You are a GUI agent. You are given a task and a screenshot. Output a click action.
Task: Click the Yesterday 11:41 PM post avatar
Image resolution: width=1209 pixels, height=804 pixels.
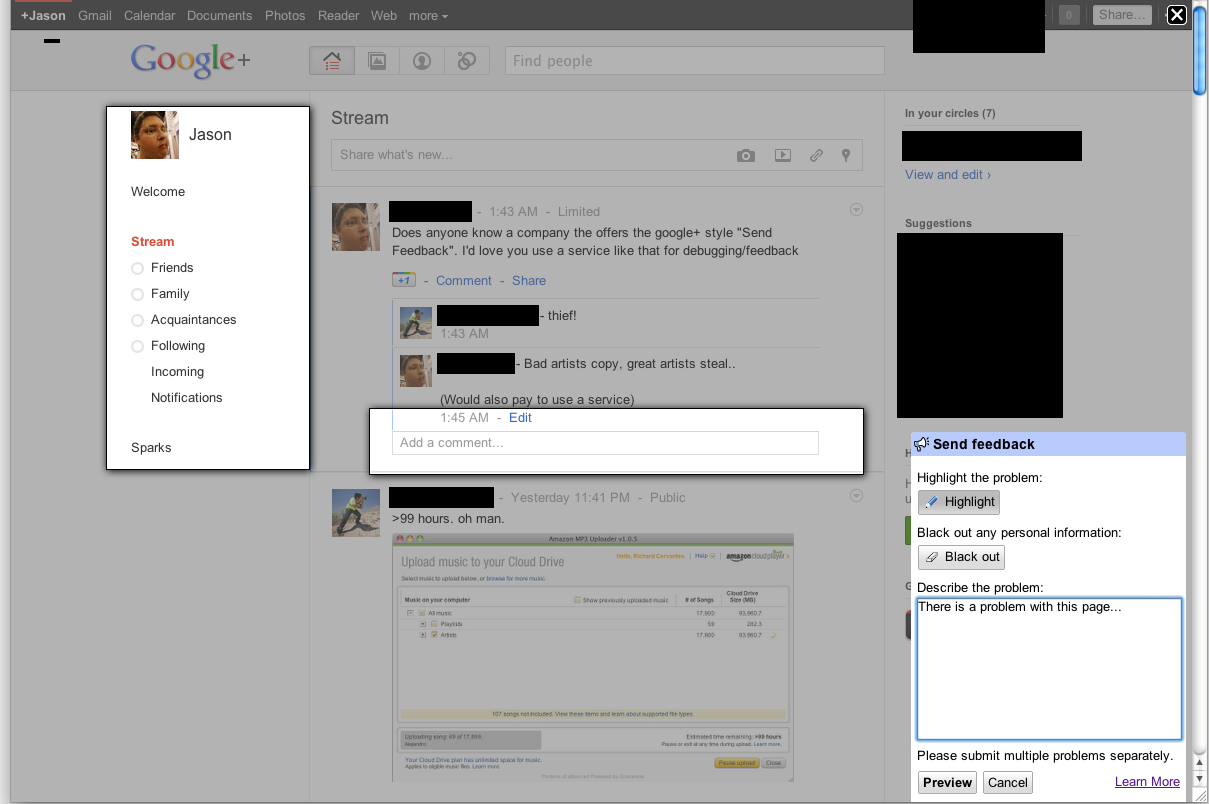click(356, 513)
